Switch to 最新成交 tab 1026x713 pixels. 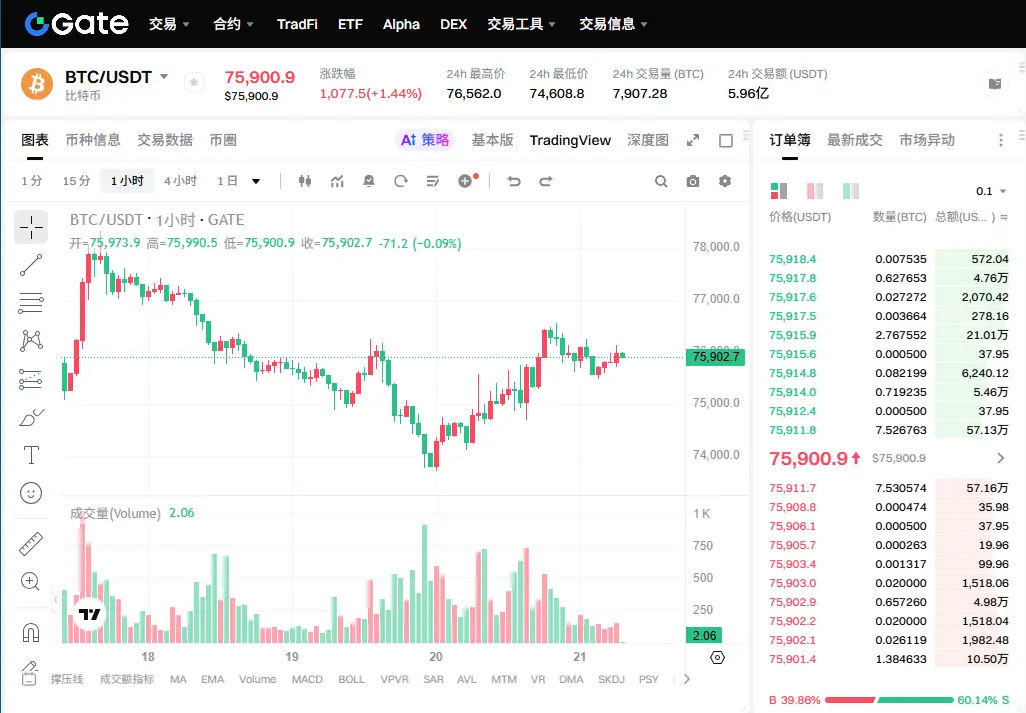855,140
